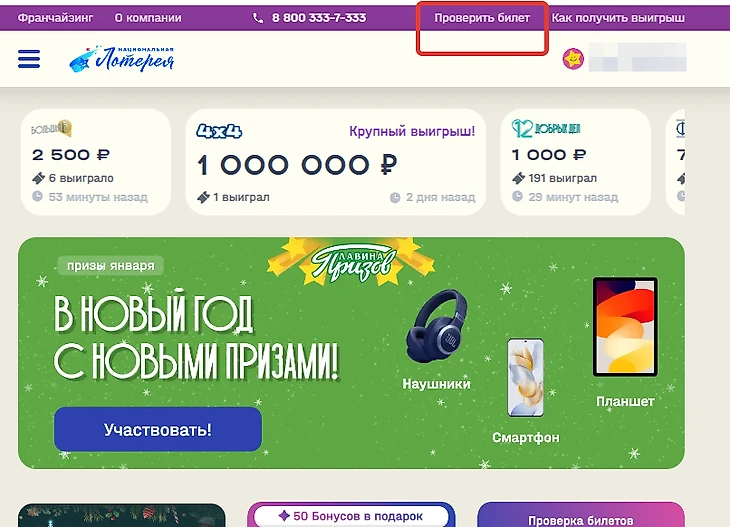Click the pink star profile avatar

573,59
